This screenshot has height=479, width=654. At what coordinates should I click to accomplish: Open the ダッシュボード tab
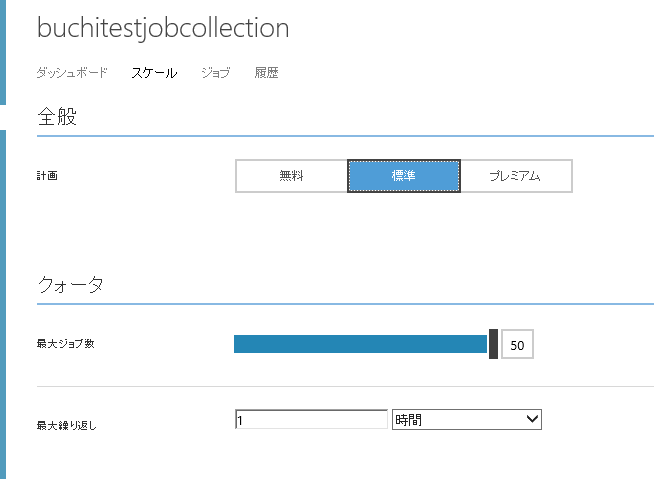point(72,73)
